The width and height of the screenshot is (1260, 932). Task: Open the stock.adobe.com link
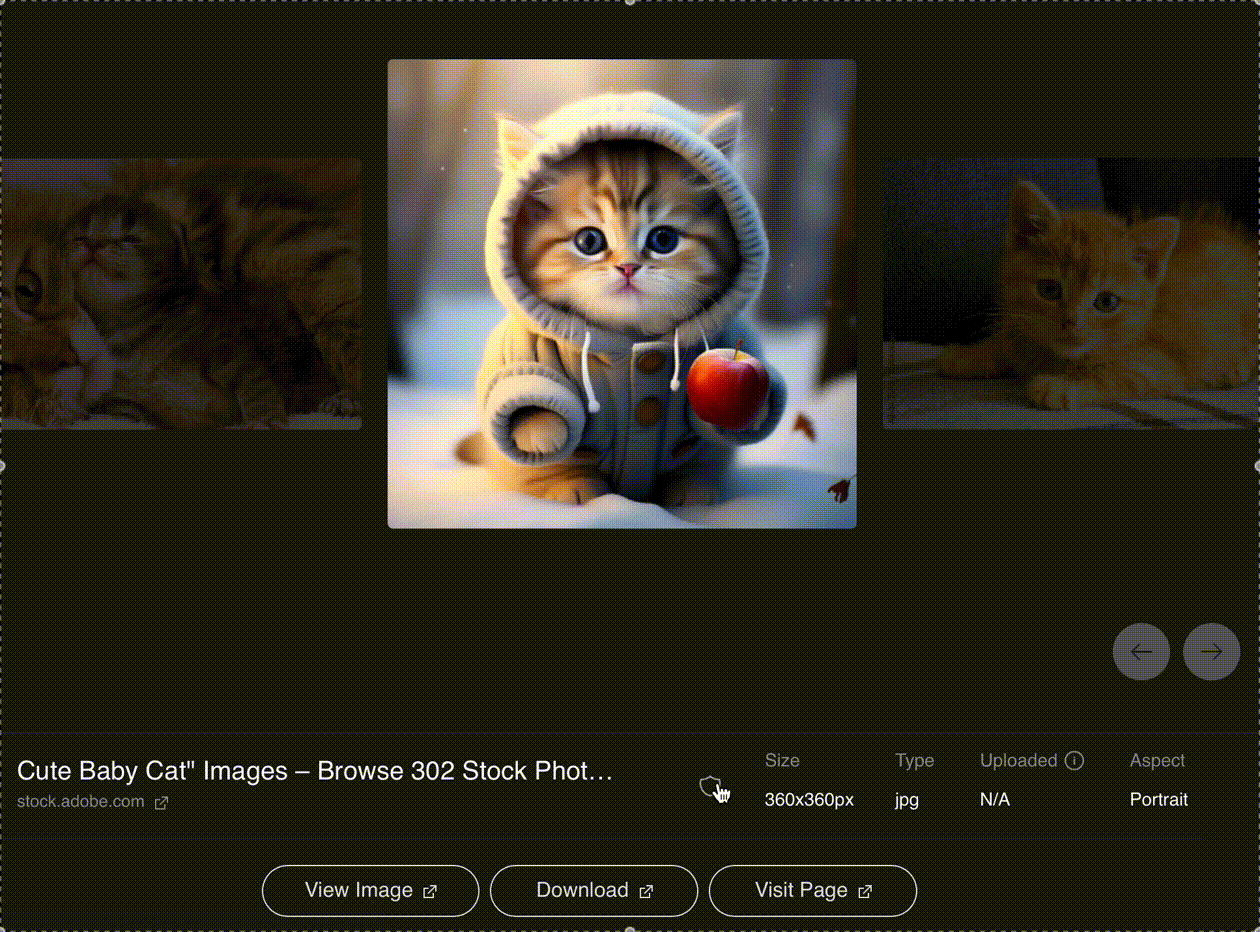coord(80,801)
